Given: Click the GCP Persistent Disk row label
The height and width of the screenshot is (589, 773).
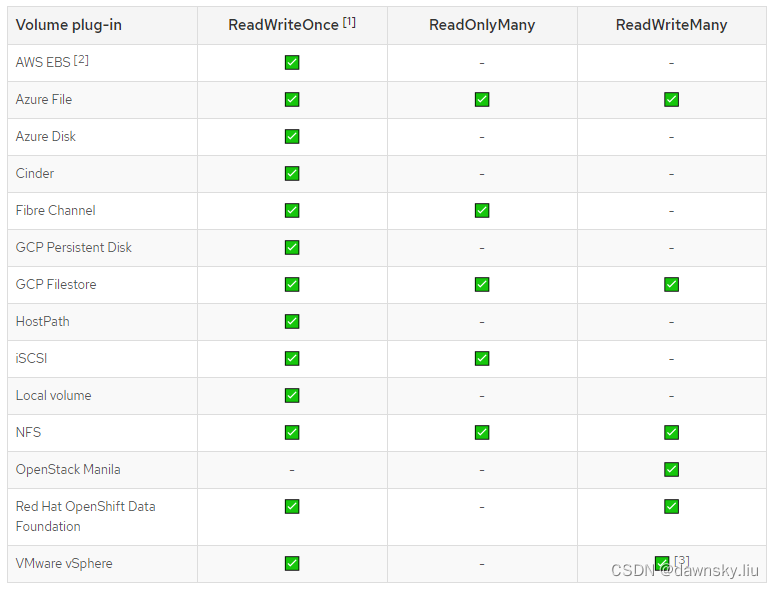Looking at the screenshot, I should 73,247.
